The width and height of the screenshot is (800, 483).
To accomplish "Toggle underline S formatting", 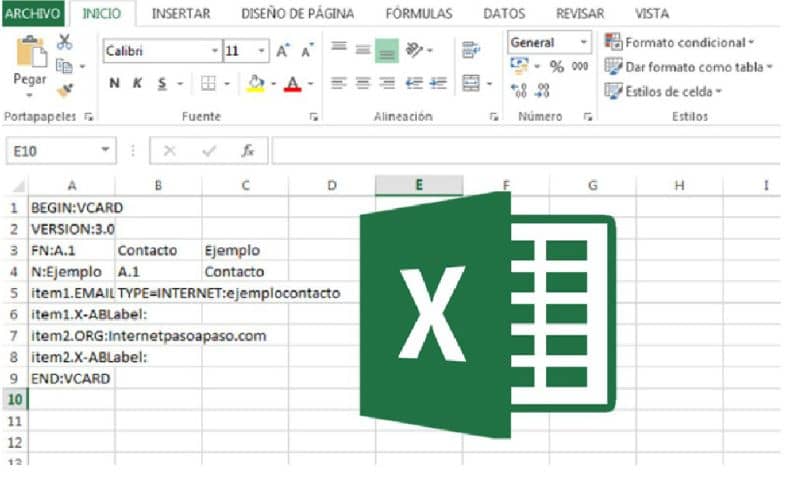I will tap(162, 83).
